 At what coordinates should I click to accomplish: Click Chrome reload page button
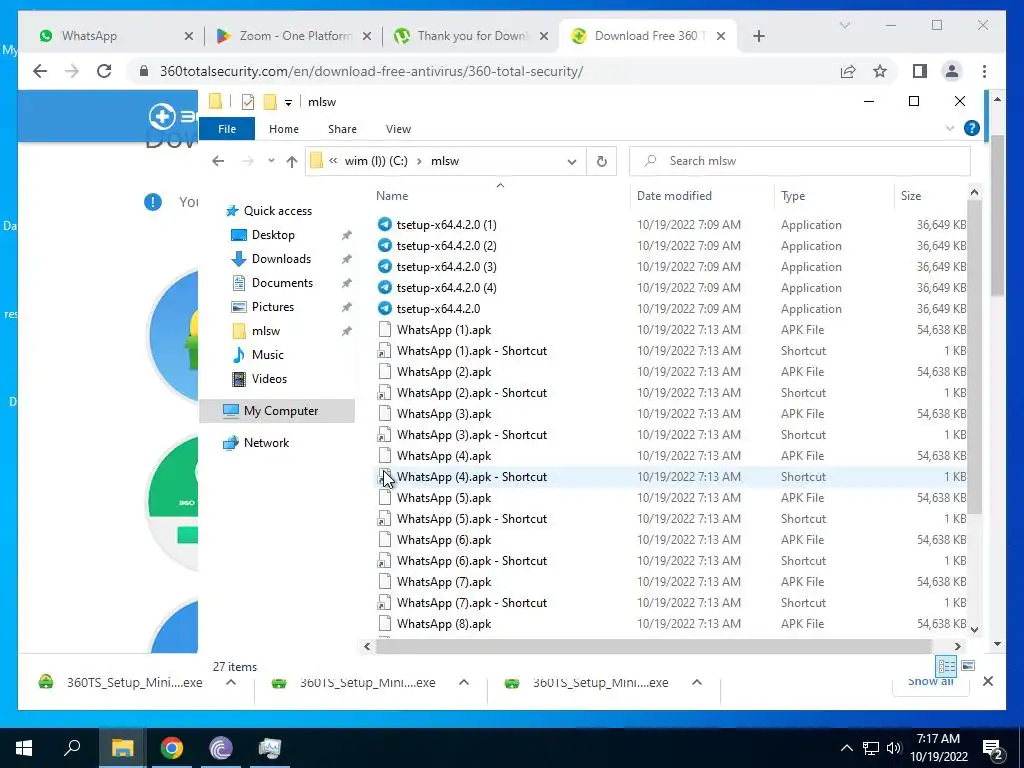coord(104,71)
